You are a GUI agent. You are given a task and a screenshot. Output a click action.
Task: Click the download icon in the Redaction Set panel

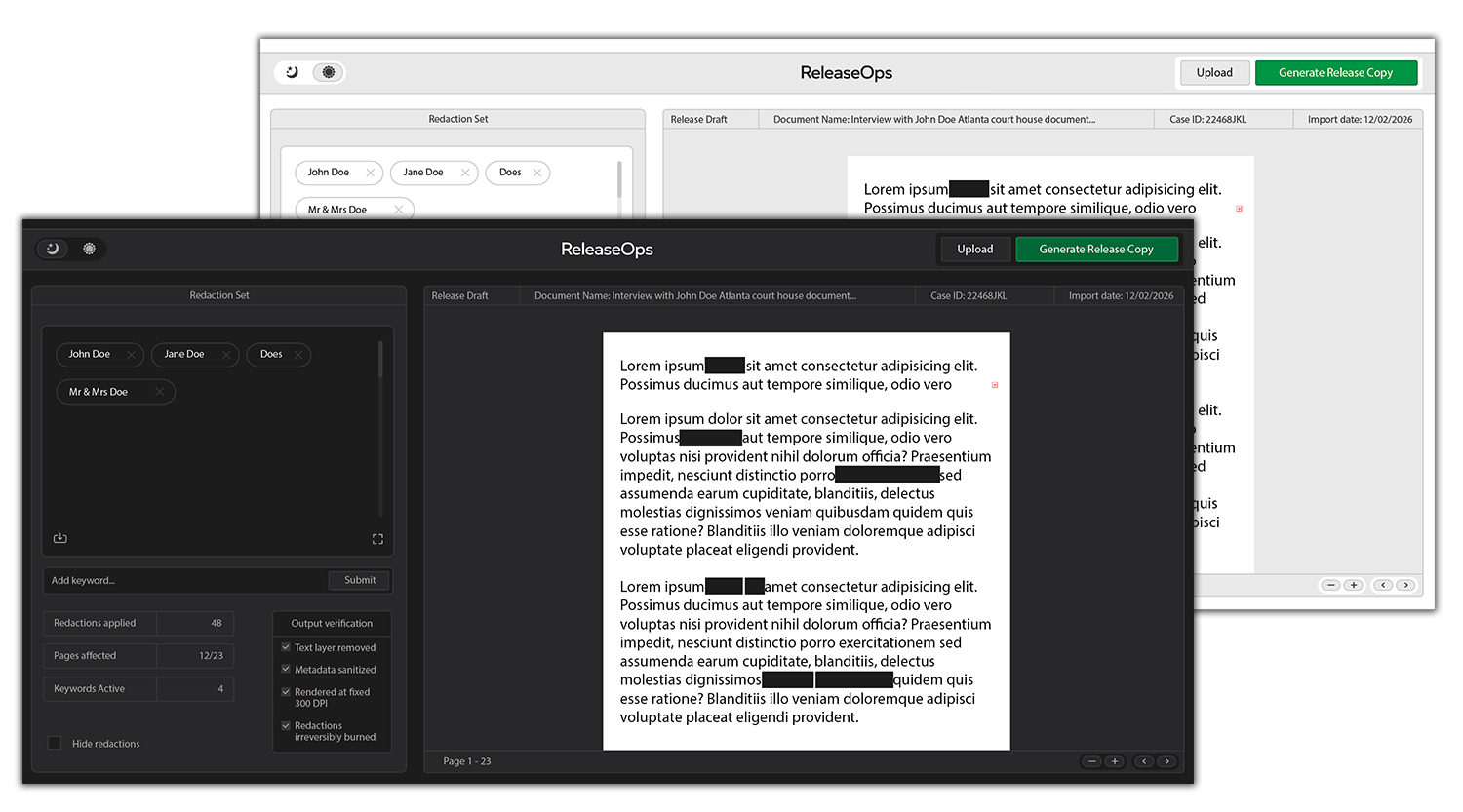coord(59,537)
